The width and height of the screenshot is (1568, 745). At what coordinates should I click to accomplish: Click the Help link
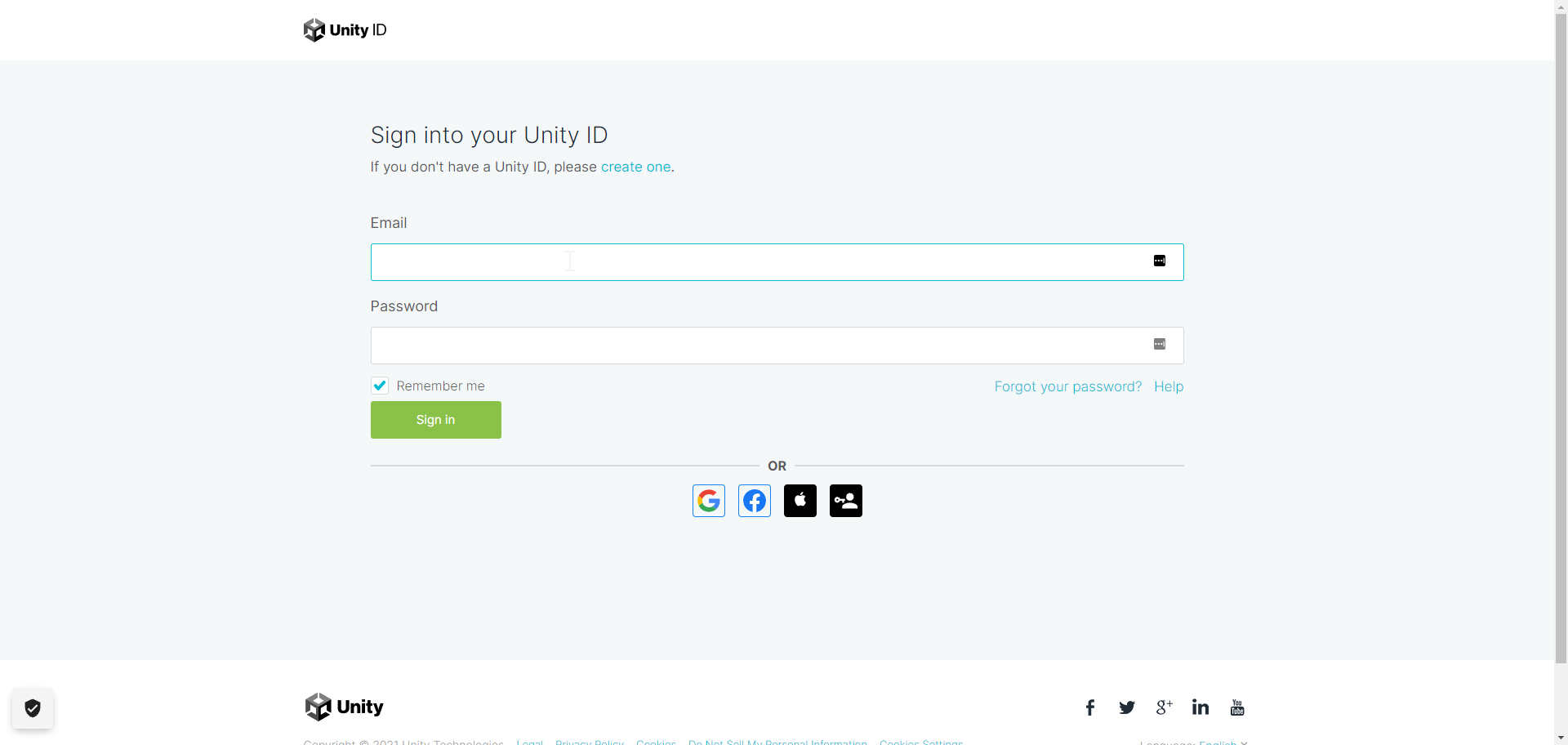click(x=1169, y=386)
